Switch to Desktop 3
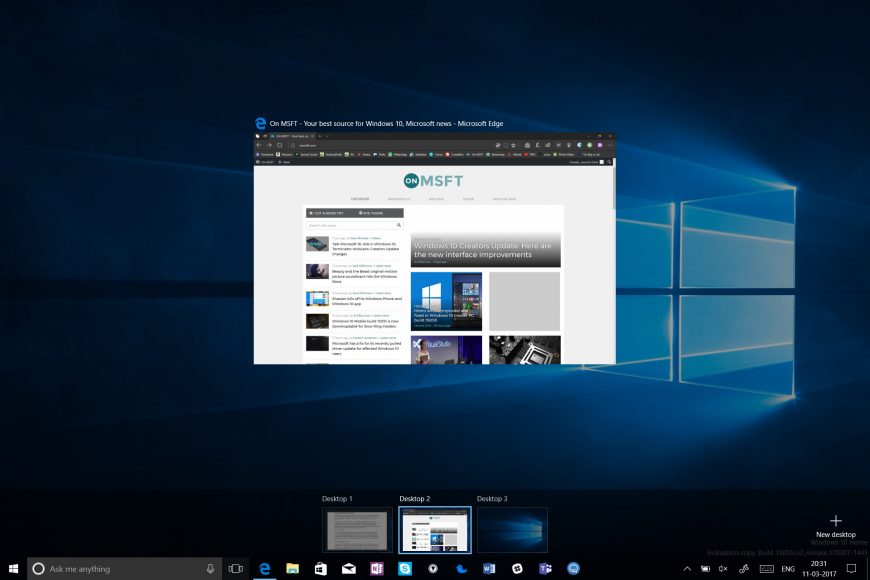 (x=512, y=529)
